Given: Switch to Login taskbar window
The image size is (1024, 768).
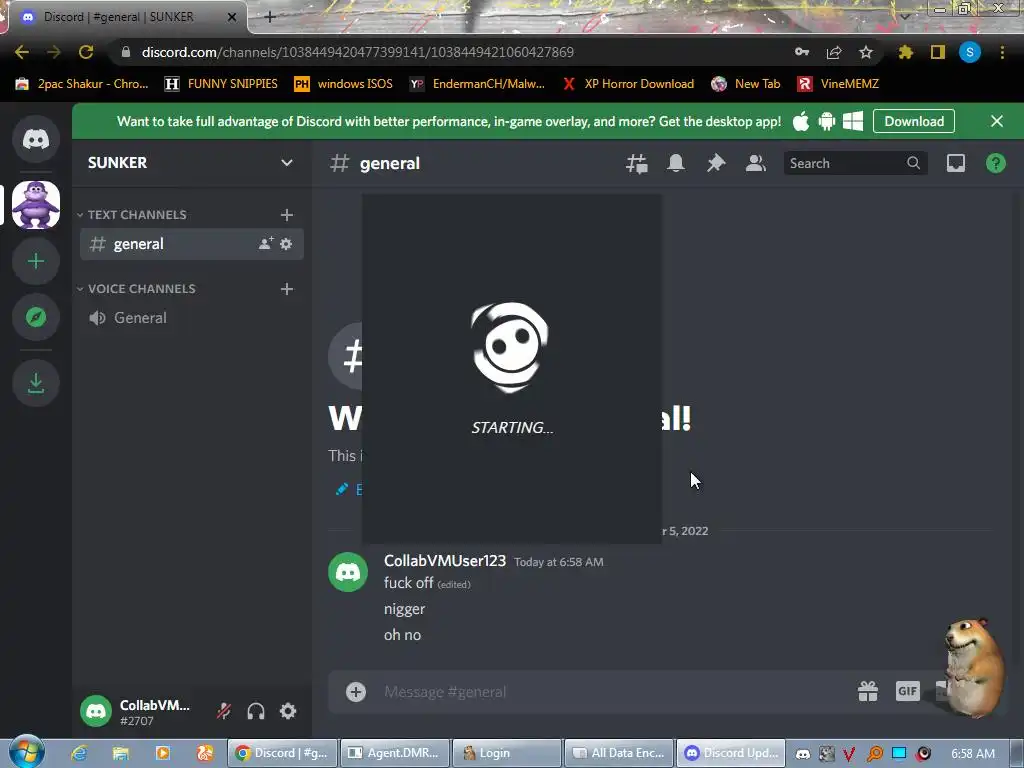Looking at the screenshot, I should [507, 753].
